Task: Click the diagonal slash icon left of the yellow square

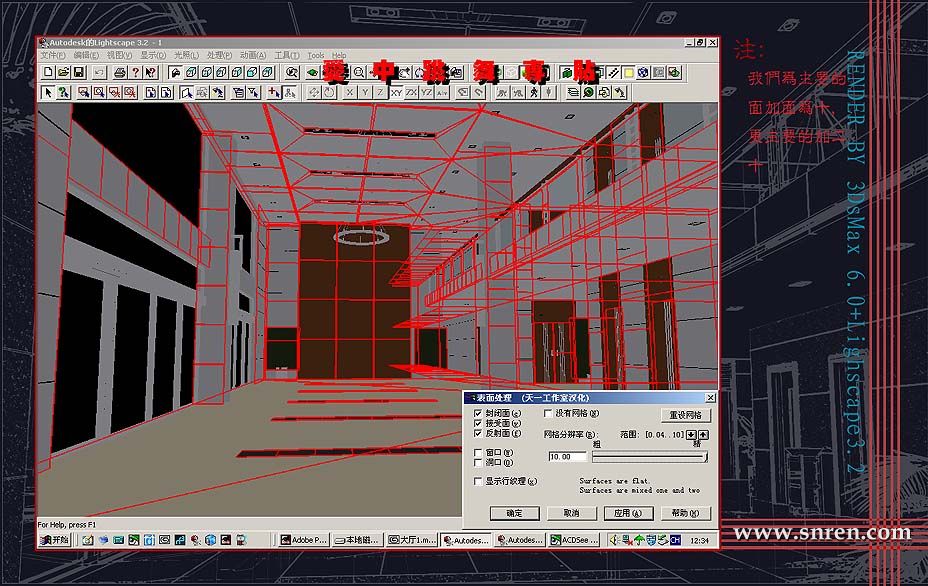Action: click(x=614, y=73)
